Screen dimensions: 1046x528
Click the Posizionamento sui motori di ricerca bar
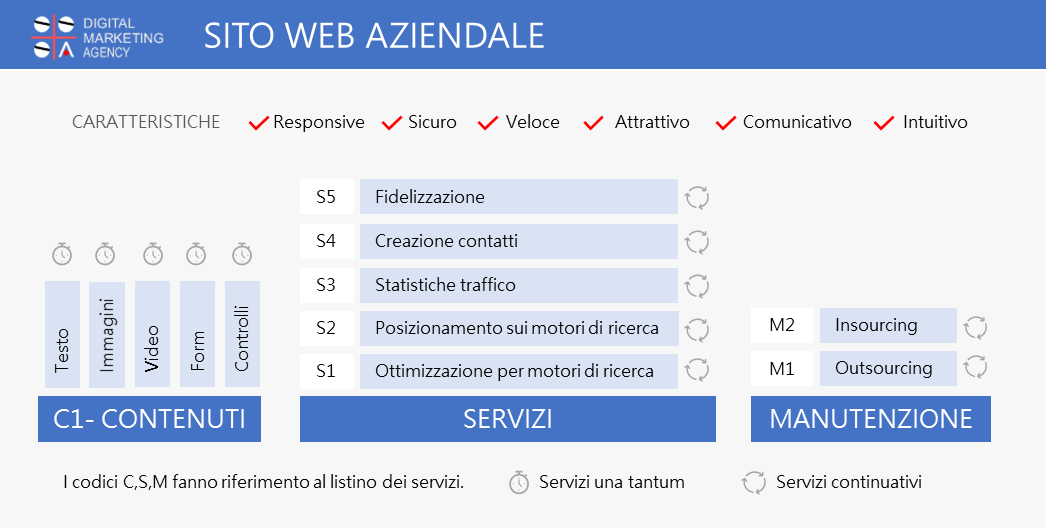click(519, 328)
